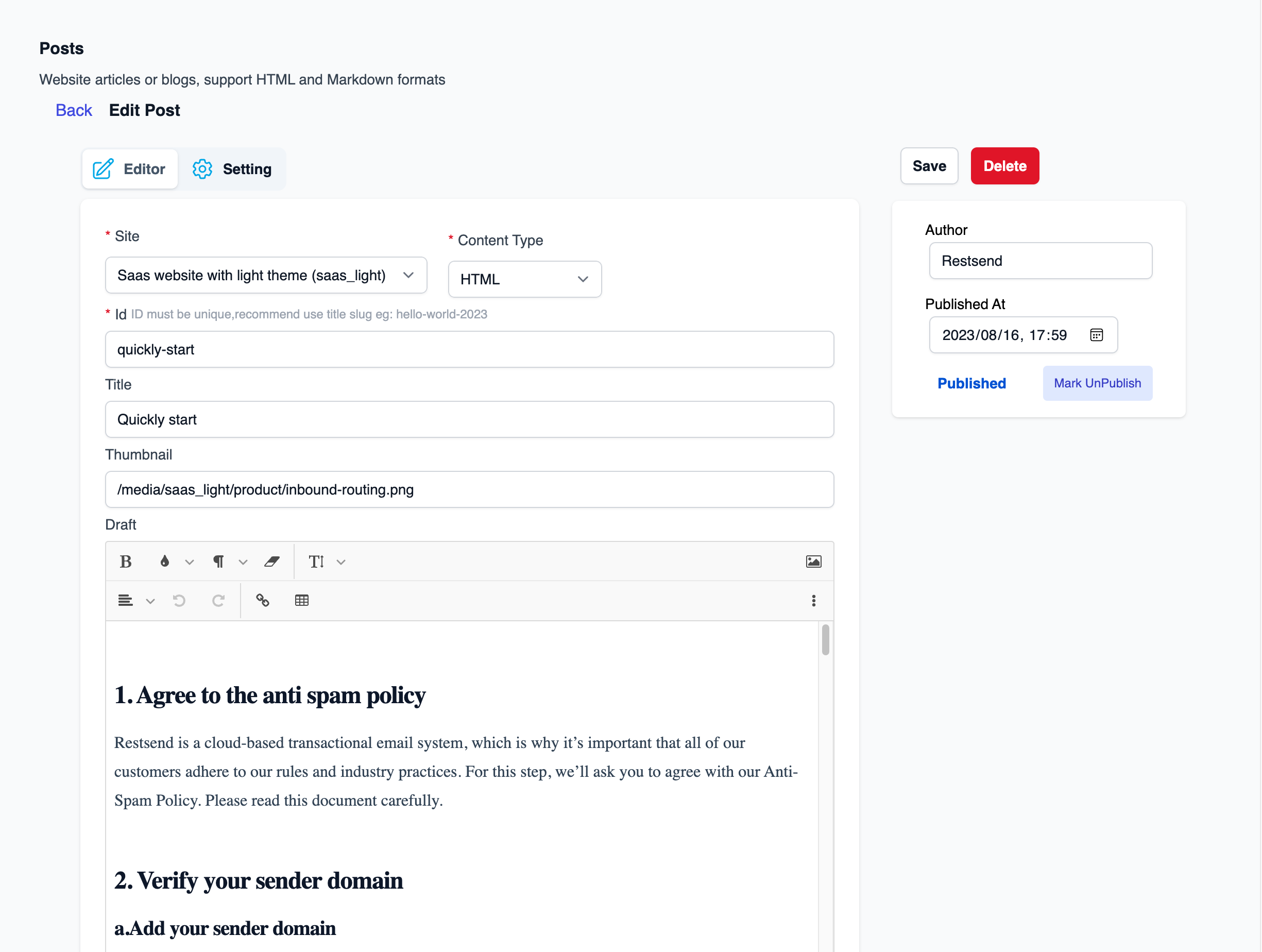
Task: Open the Site dropdown
Action: (266, 276)
